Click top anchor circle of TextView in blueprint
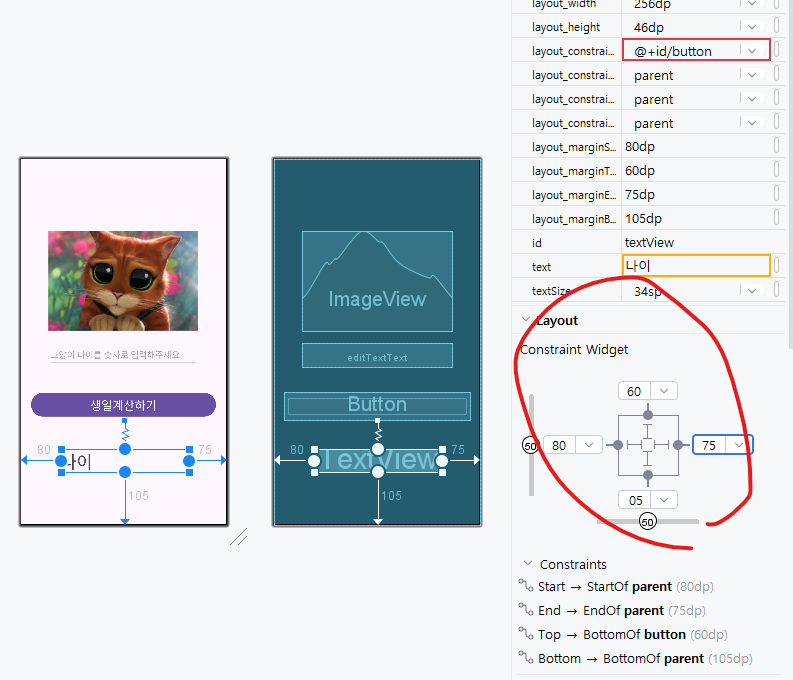This screenshot has width=793, height=680. (378, 449)
